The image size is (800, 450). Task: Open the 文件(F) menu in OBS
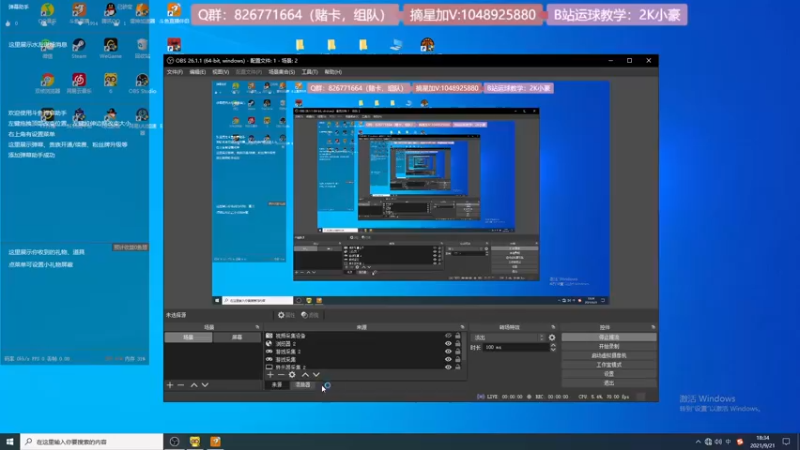point(174,72)
